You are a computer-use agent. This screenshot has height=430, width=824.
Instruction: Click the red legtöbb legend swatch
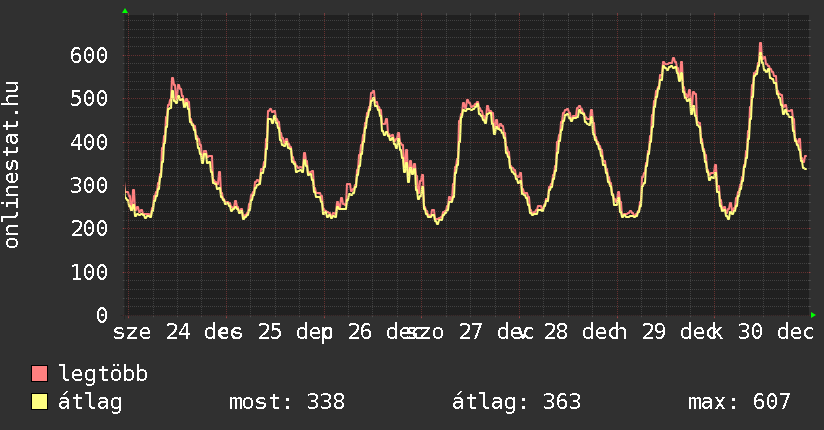40,375
